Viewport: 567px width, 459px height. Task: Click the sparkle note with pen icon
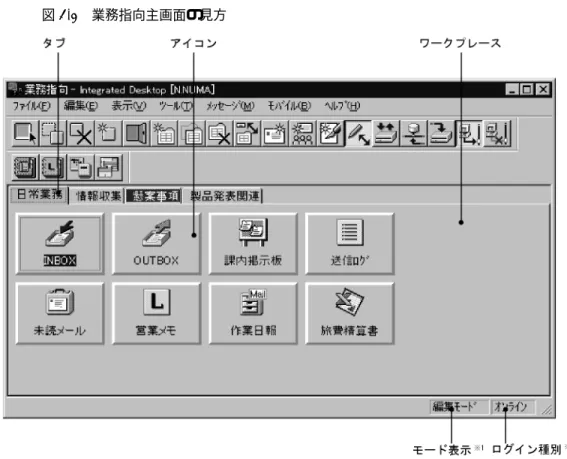331,133
